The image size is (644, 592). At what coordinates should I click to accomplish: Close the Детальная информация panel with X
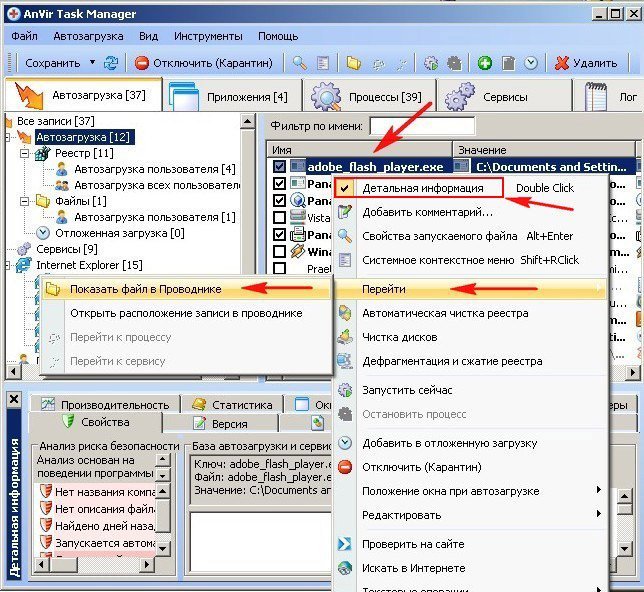(14, 399)
